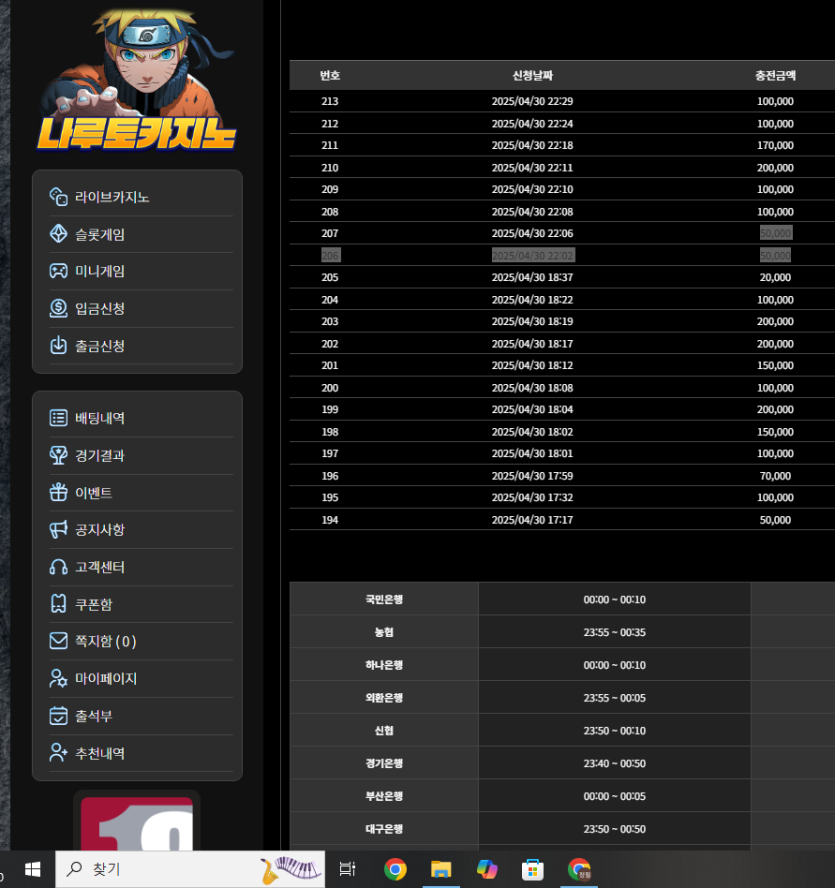The image size is (835, 888).
Task: Click the live casino icon in sidebar
Action: pos(58,197)
